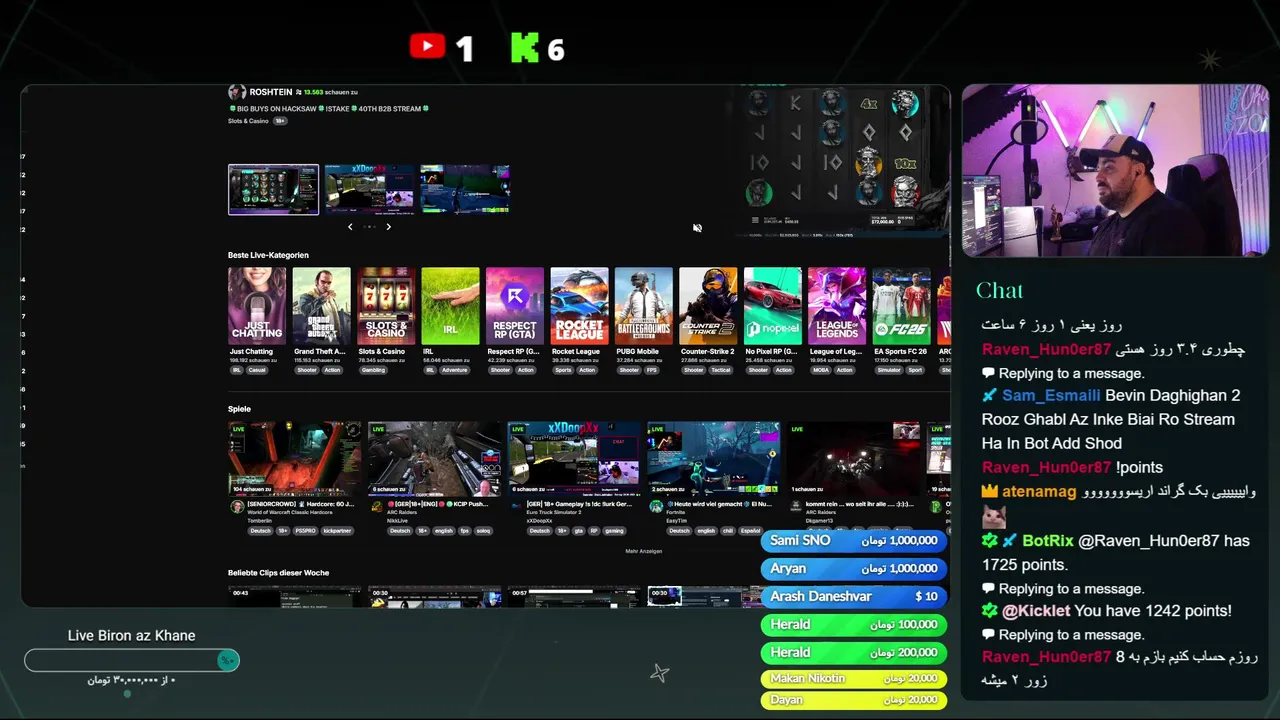Select slots stream carousel thumbnail

273,189
